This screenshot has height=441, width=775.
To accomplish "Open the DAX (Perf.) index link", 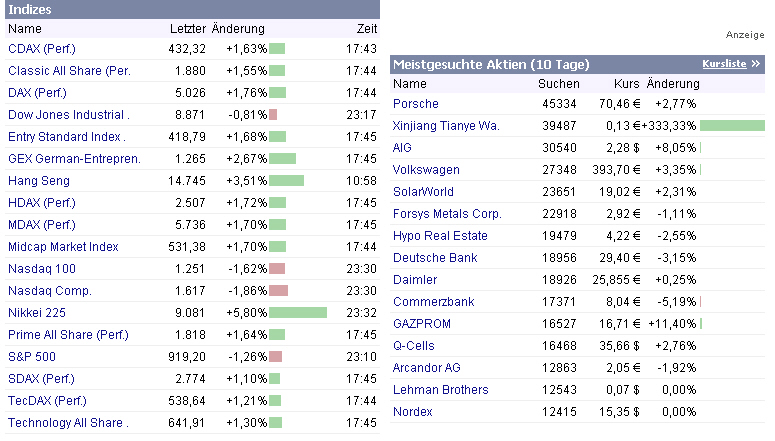I will pos(39,93).
